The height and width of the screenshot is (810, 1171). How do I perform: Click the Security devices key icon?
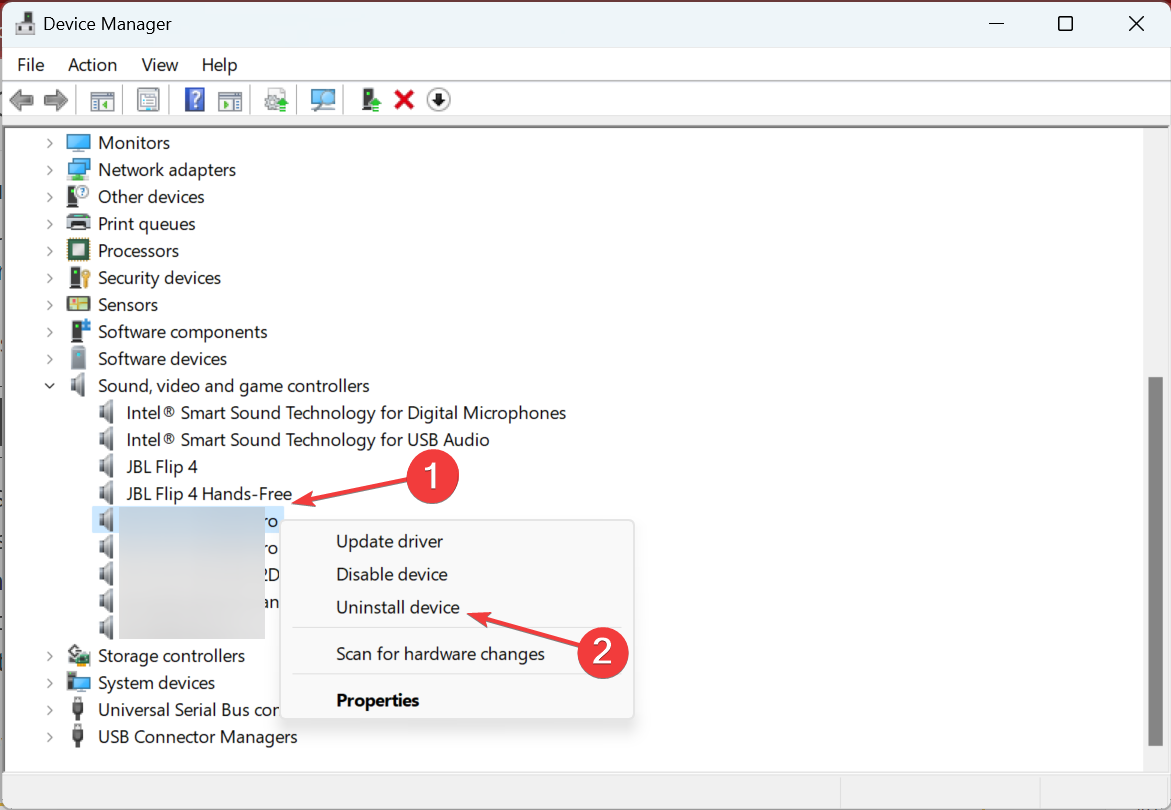coord(78,278)
